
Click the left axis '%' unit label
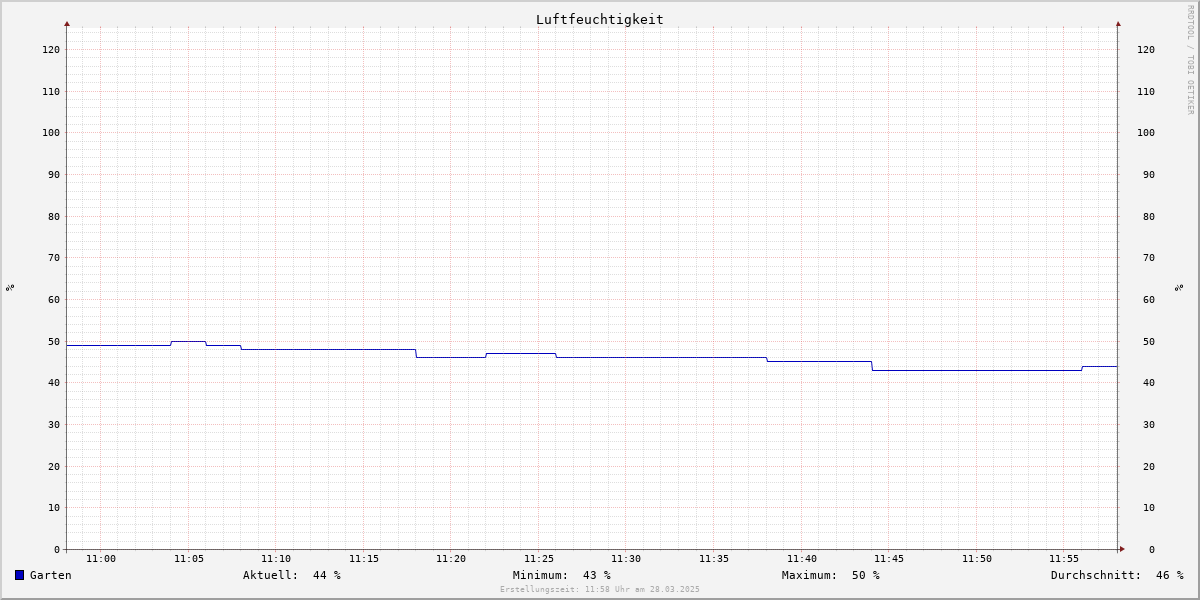10,288
